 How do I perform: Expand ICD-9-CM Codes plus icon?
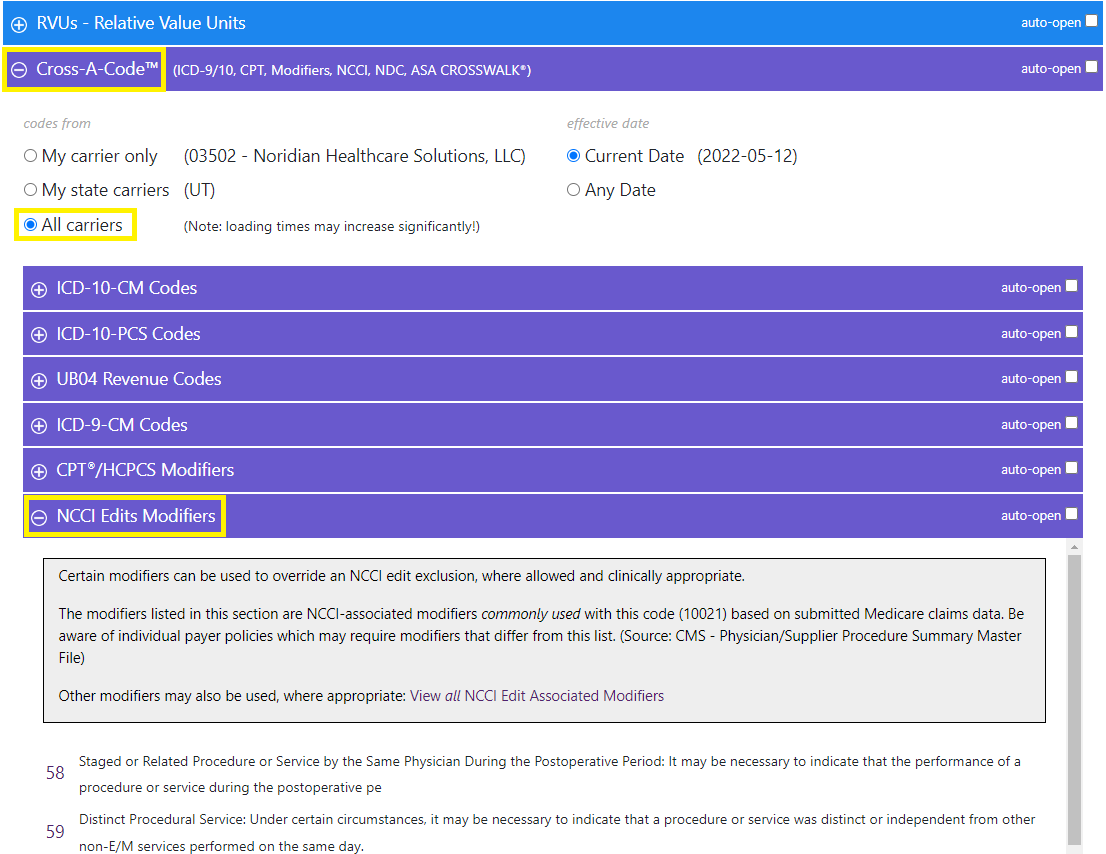(x=40, y=426)
